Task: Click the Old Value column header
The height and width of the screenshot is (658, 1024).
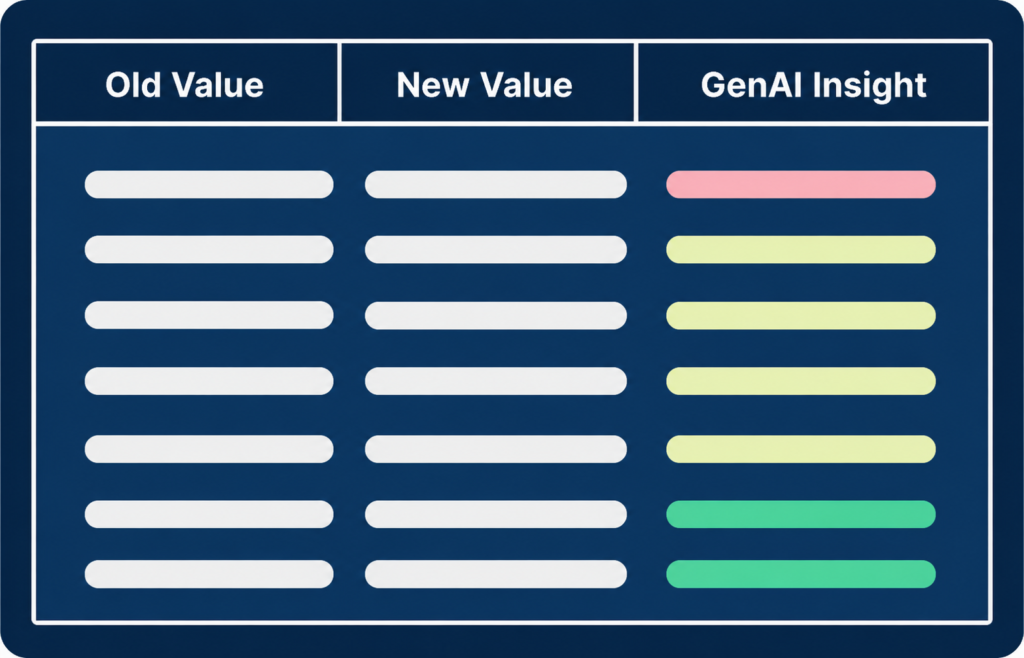Action: point(185,85)
